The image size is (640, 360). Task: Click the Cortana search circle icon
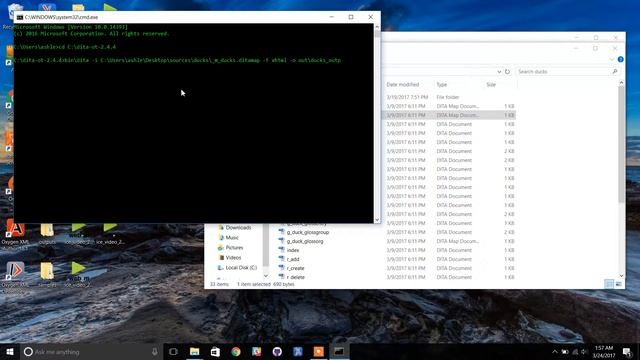28,351
